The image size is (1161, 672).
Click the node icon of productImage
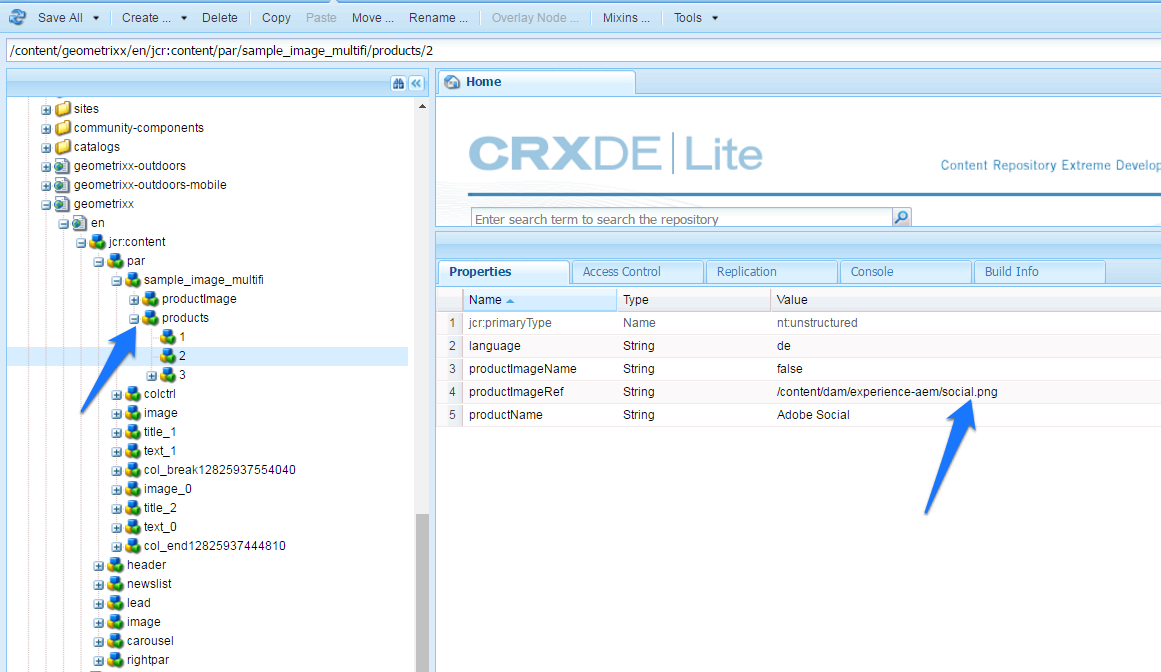[x=151, y=298]
